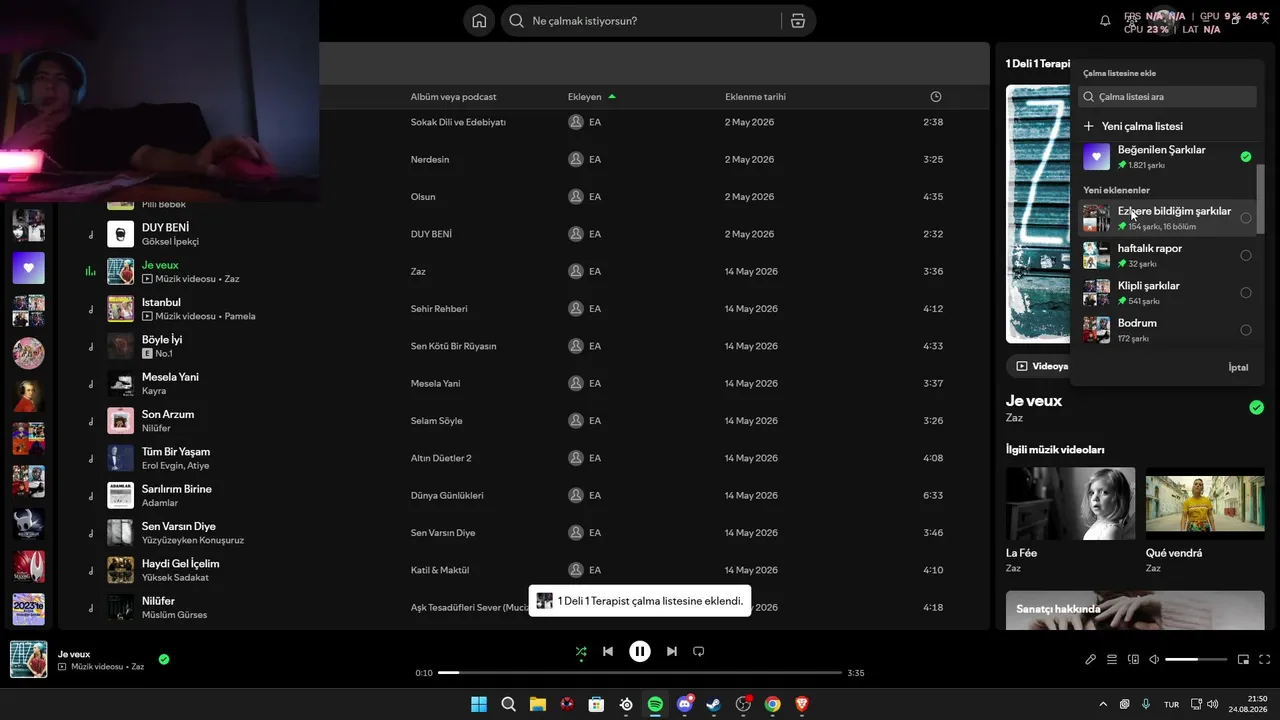This screenshot has width=1280, height=720.
Task: Select the Sarılırım Birine track title
Action: (177, 489)
